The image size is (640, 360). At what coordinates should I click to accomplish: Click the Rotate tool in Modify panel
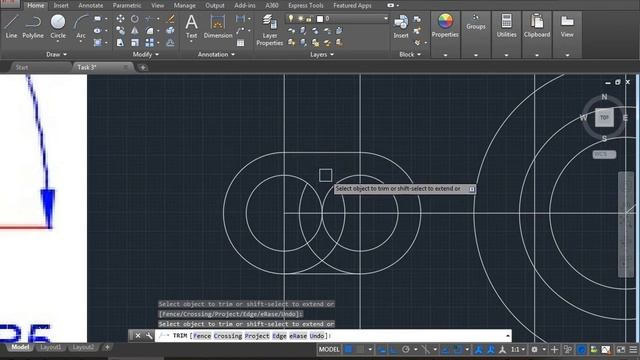click(134, 19)
